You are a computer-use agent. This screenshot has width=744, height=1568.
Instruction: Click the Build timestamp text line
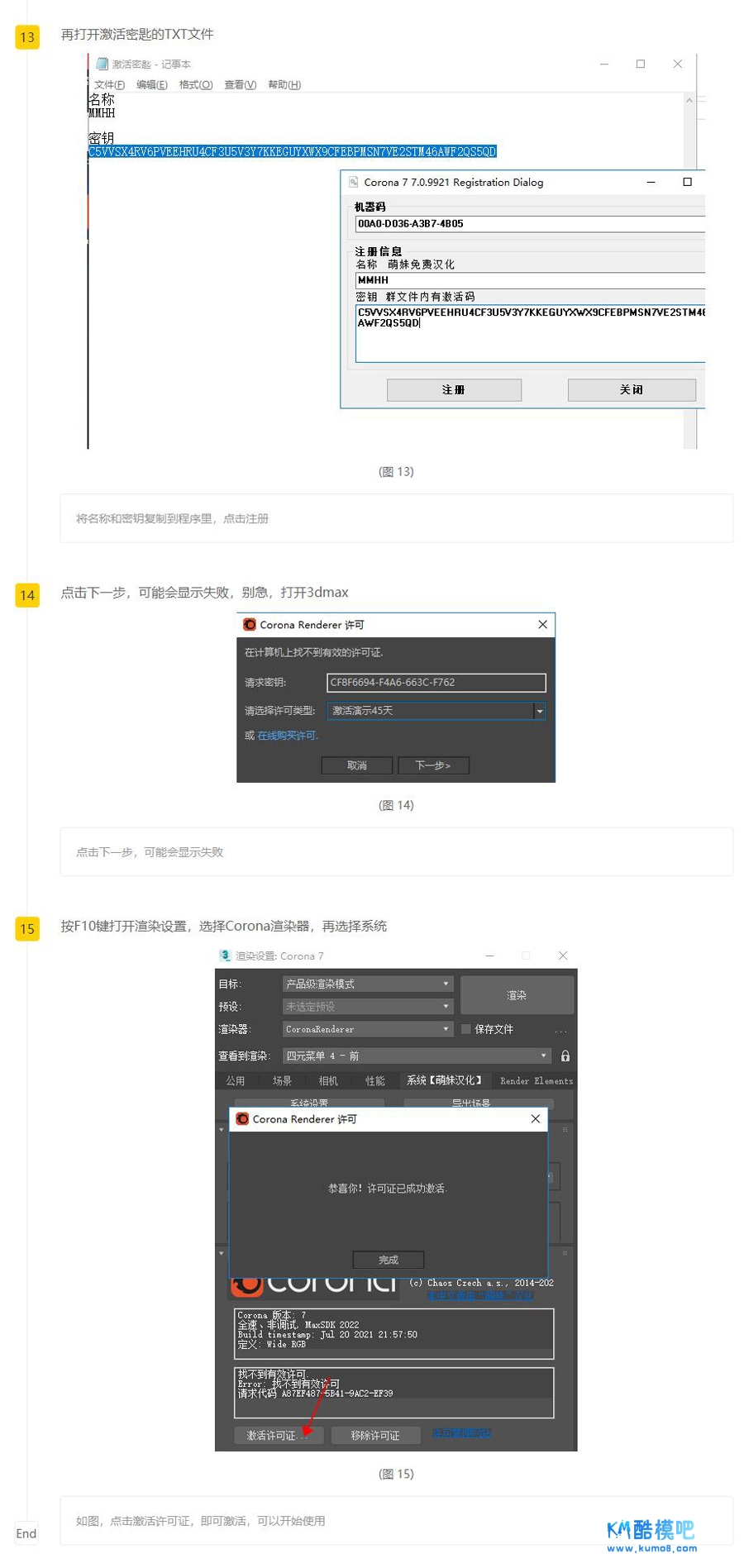click(x=327, y=1334)
